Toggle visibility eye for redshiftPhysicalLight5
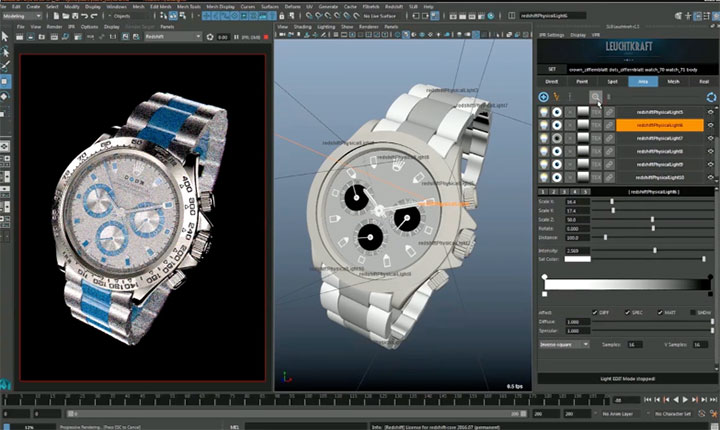The height and width of the screenshot is (430, 720). coord(711,112)
